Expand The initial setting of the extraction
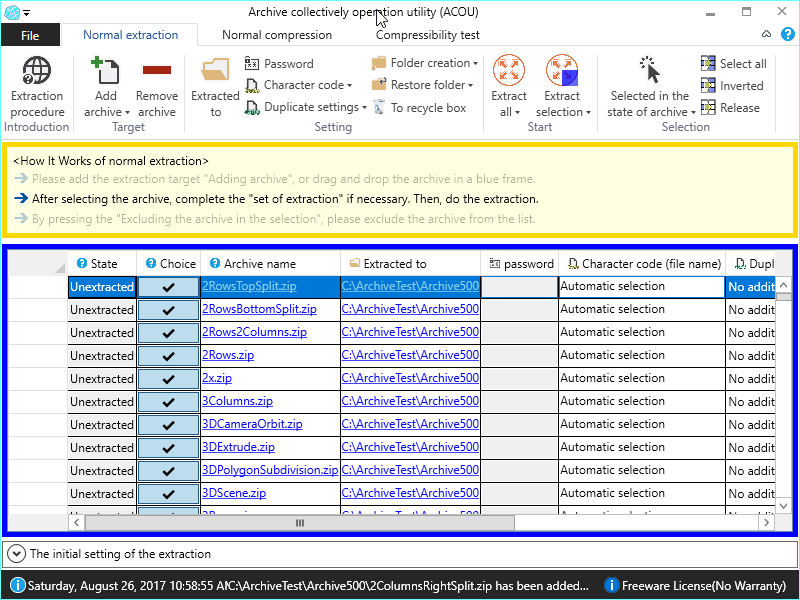Screen dimensions: 800x600 (16, 554)
